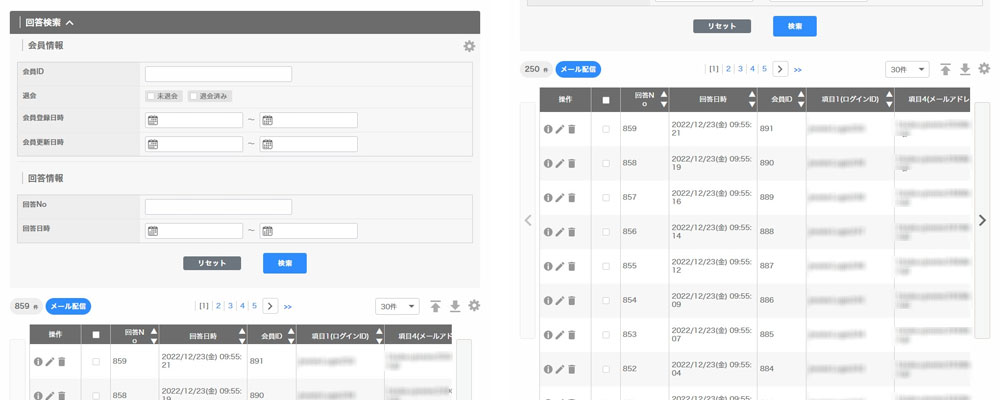Click the pencil edit icon for row 856
Screen dimensions: 1000x400
click(x=560, y=232)
